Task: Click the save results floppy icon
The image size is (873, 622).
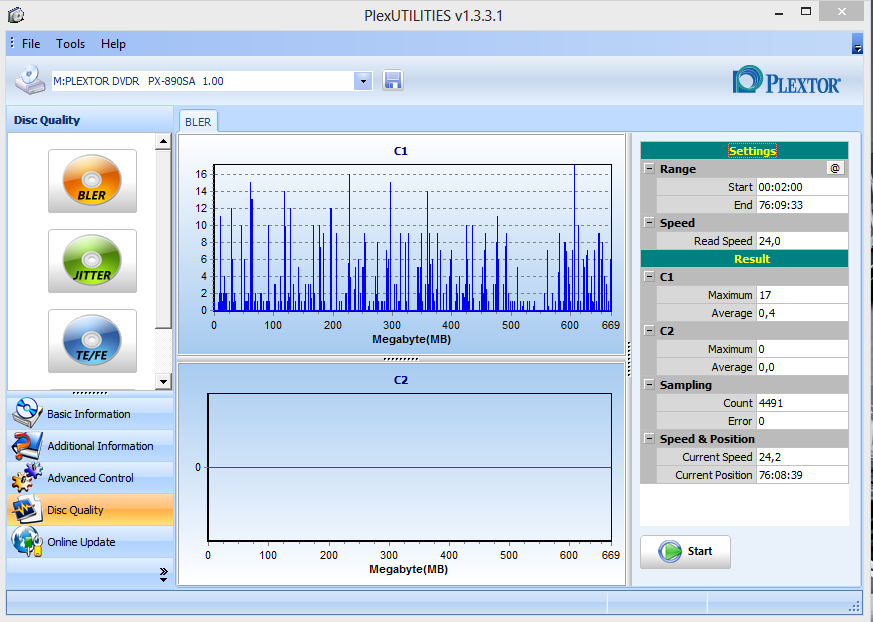Action: (x=393, y=81)
